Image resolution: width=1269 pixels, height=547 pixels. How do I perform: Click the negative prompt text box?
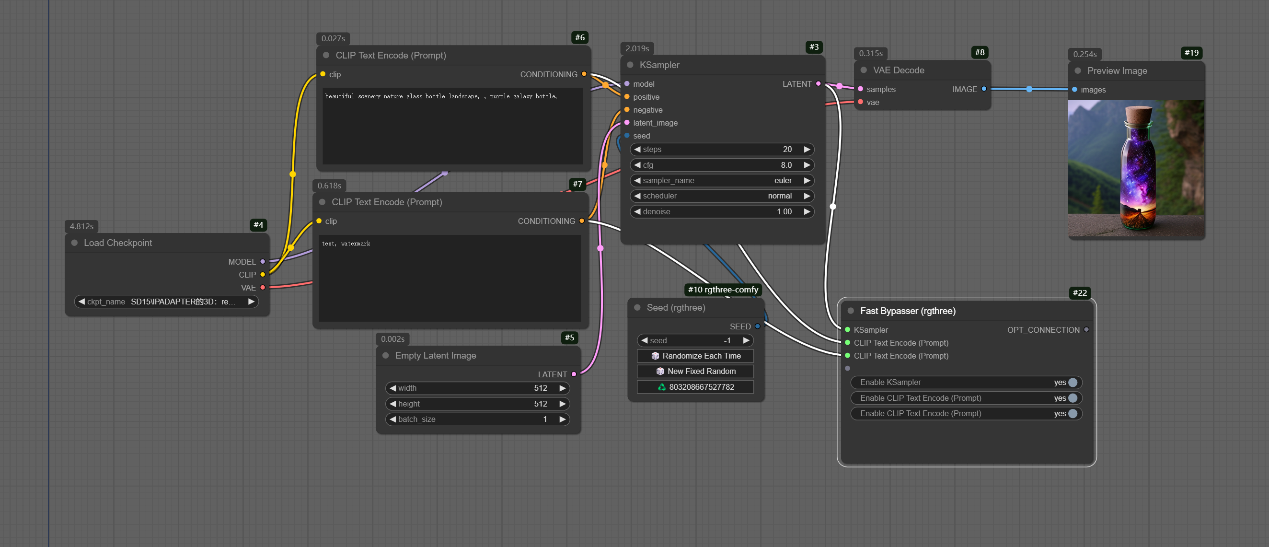click(x=448, y=278)
